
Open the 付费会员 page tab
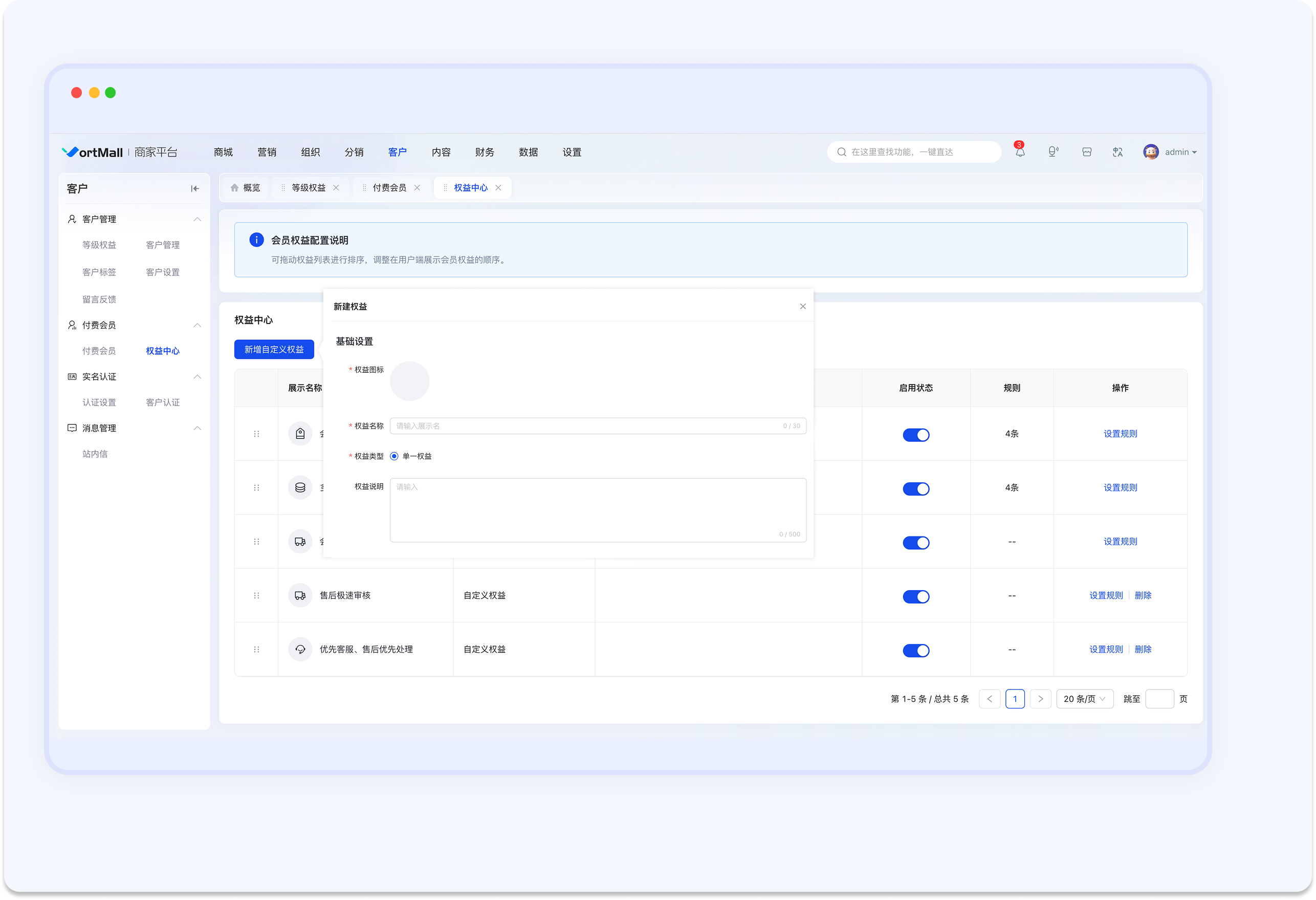(x=389, y=187)
